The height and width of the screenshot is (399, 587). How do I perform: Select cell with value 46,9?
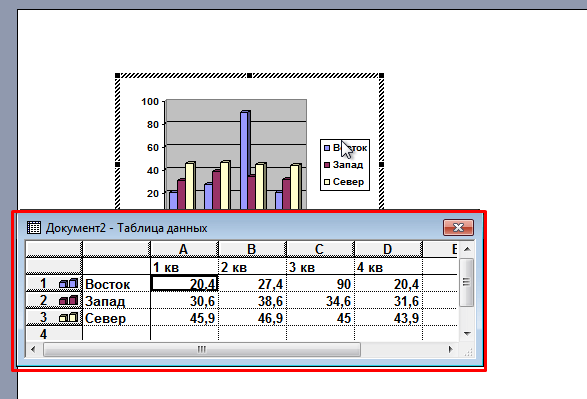click(x=252, y=318)
